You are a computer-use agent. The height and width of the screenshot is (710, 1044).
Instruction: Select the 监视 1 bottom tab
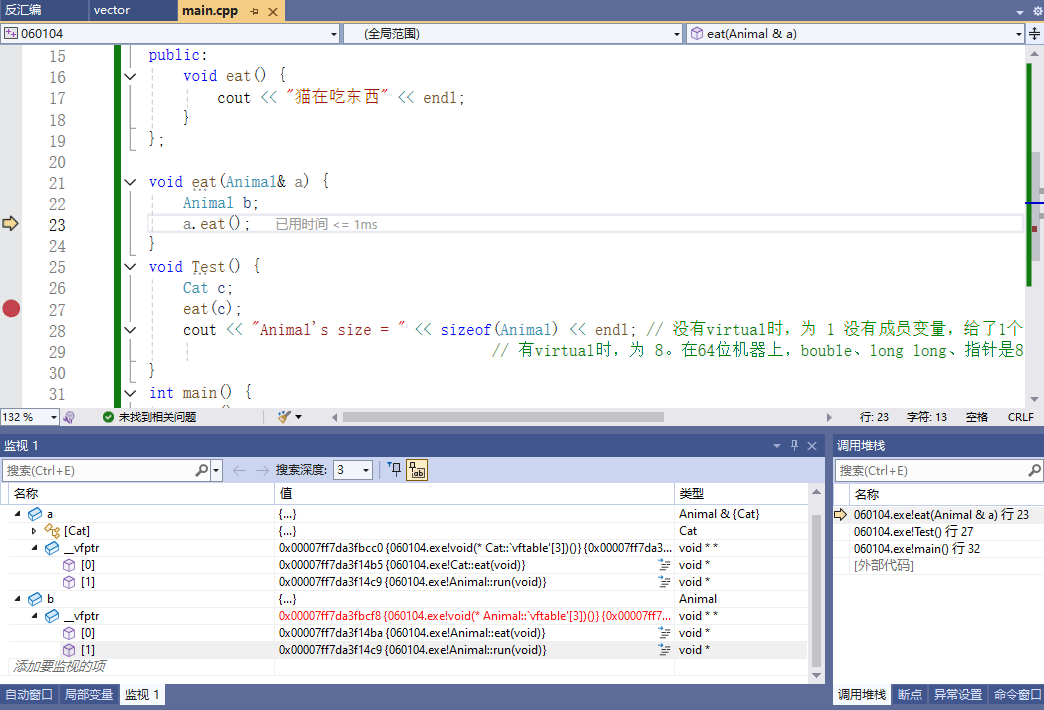point(142,695)
